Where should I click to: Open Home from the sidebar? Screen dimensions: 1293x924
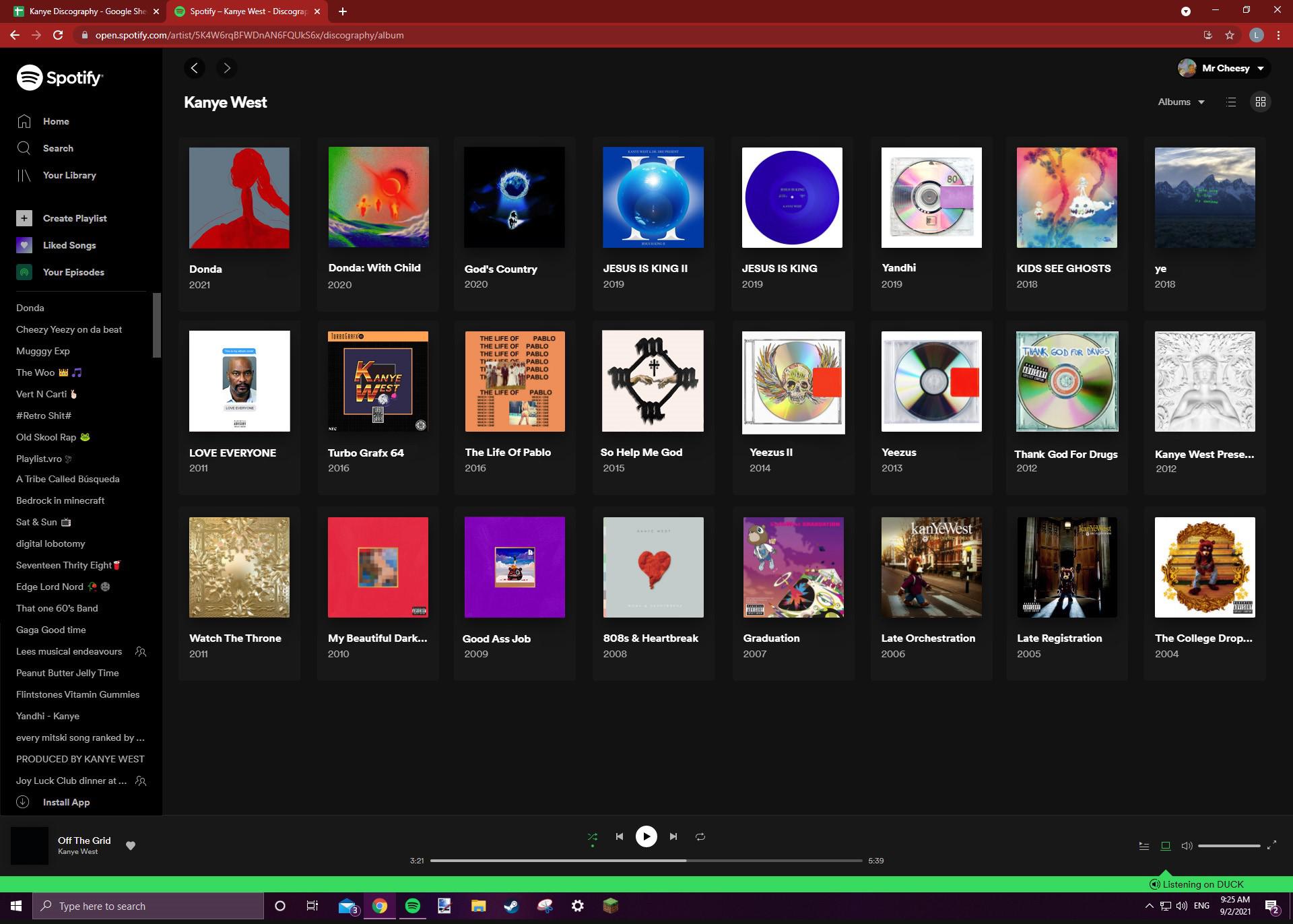(56, 121)
